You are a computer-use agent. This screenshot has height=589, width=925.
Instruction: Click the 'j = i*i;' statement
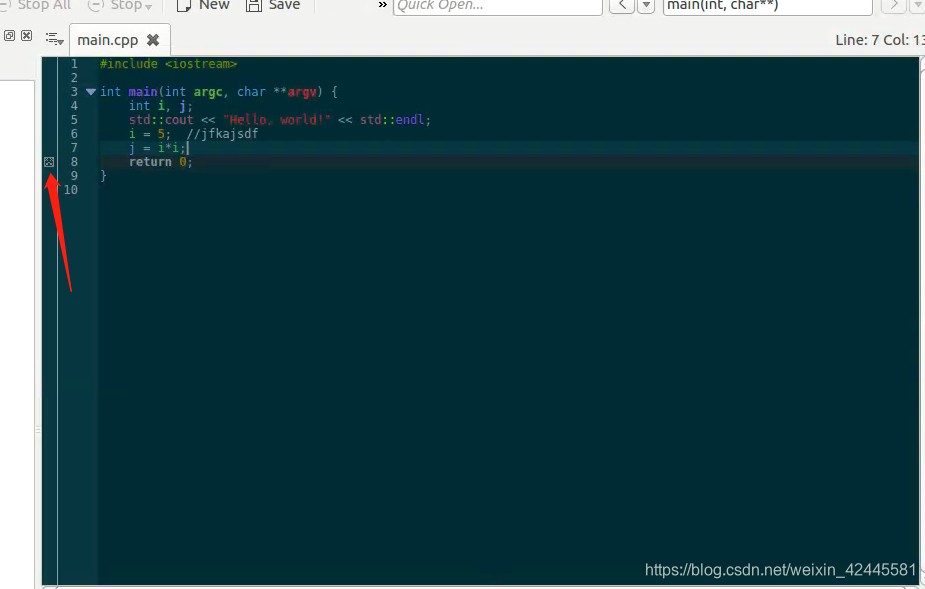coord(158,148)
